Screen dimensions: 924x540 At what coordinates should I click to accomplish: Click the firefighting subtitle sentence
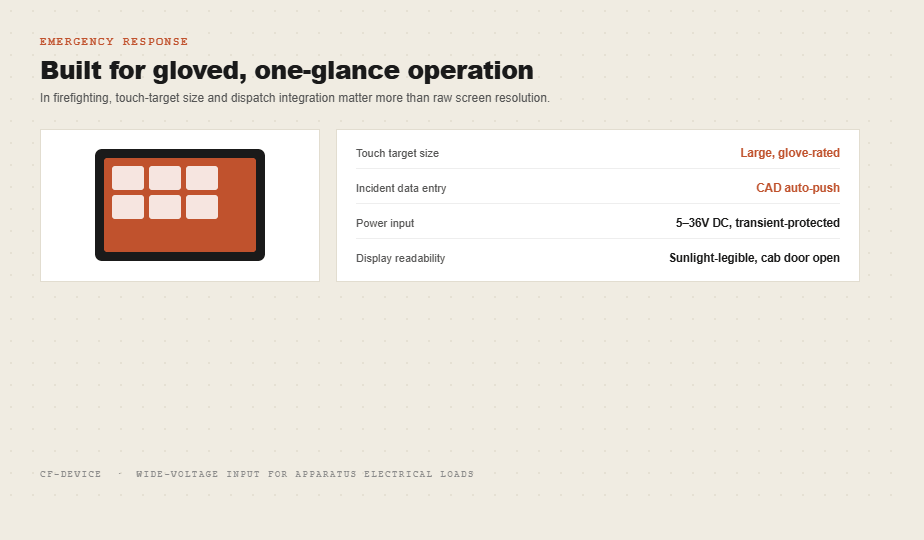295,98
